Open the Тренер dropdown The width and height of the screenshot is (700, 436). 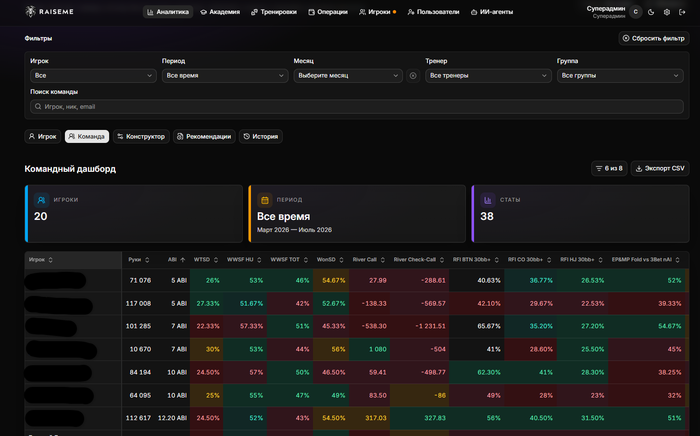488,75
